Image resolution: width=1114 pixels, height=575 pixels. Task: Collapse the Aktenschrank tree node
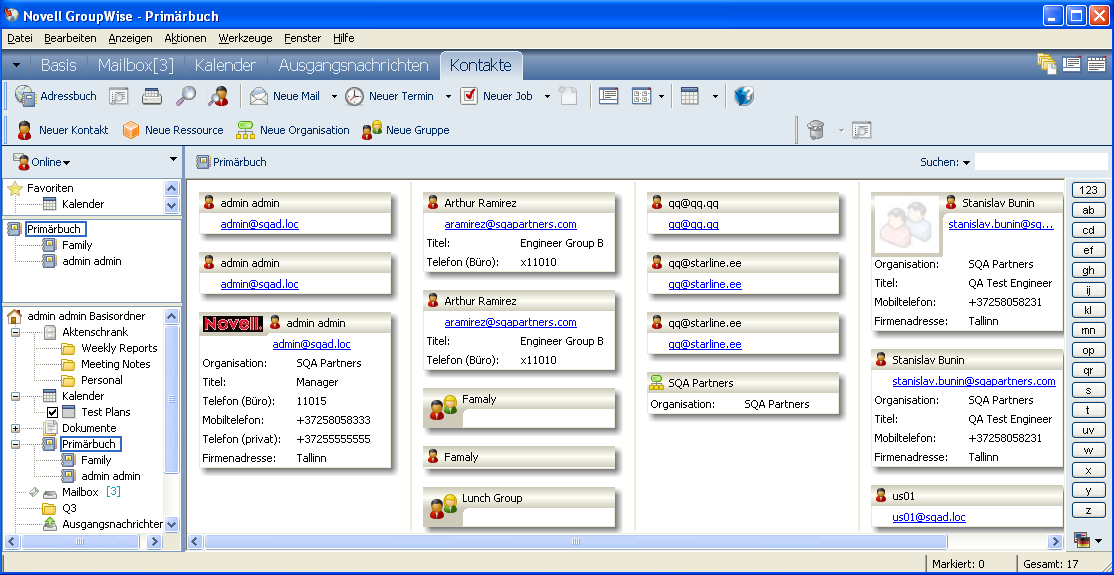click(x=15, y=333)
